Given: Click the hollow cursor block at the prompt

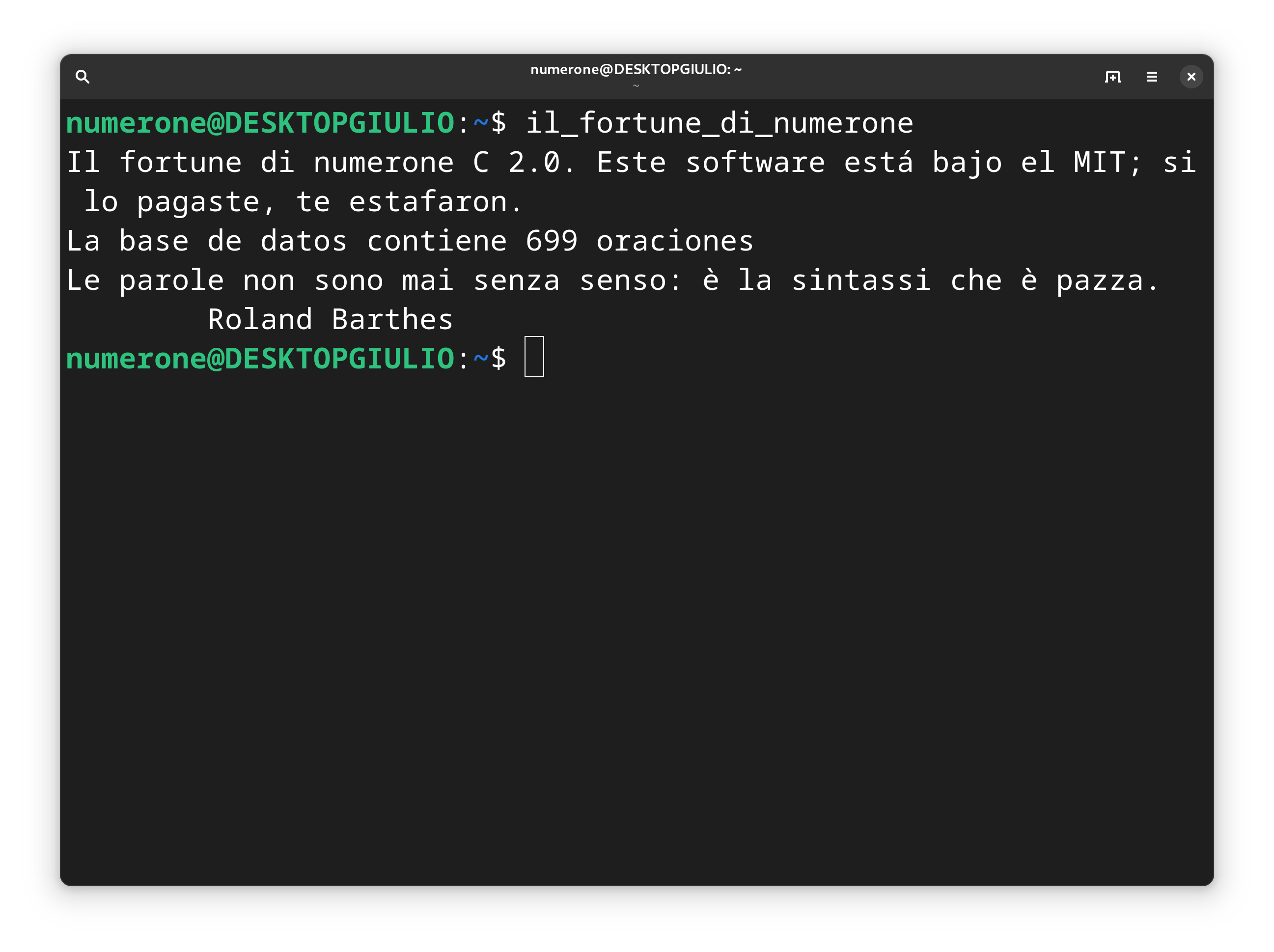Looking at the screenshot, I should pyautogui.click(x=534, y=357).
